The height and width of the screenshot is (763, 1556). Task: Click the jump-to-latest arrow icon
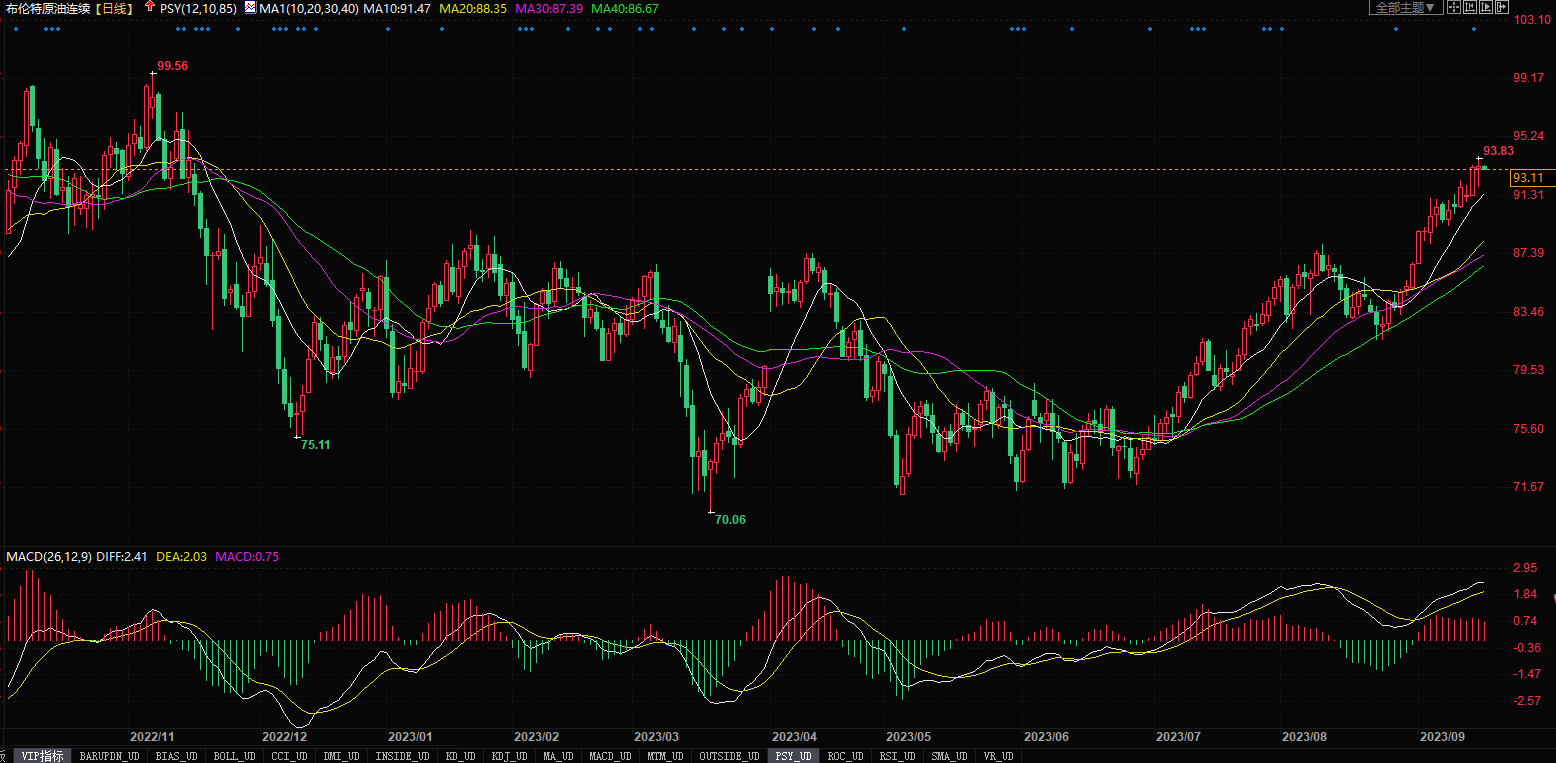click(x=1502, y=7)
